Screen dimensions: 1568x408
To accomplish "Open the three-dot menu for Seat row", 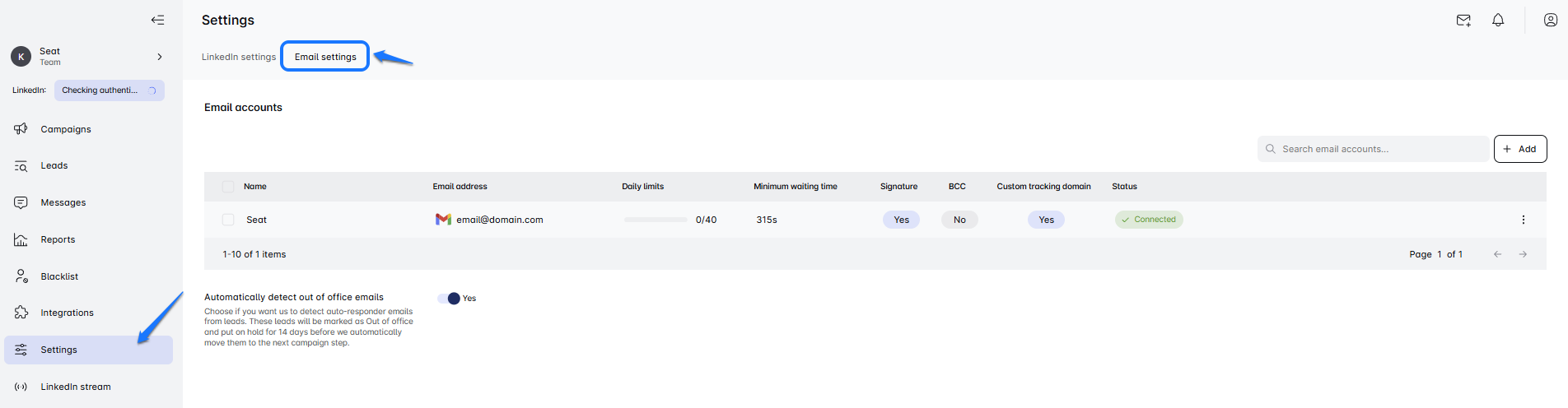I will tap(1523, 220).
